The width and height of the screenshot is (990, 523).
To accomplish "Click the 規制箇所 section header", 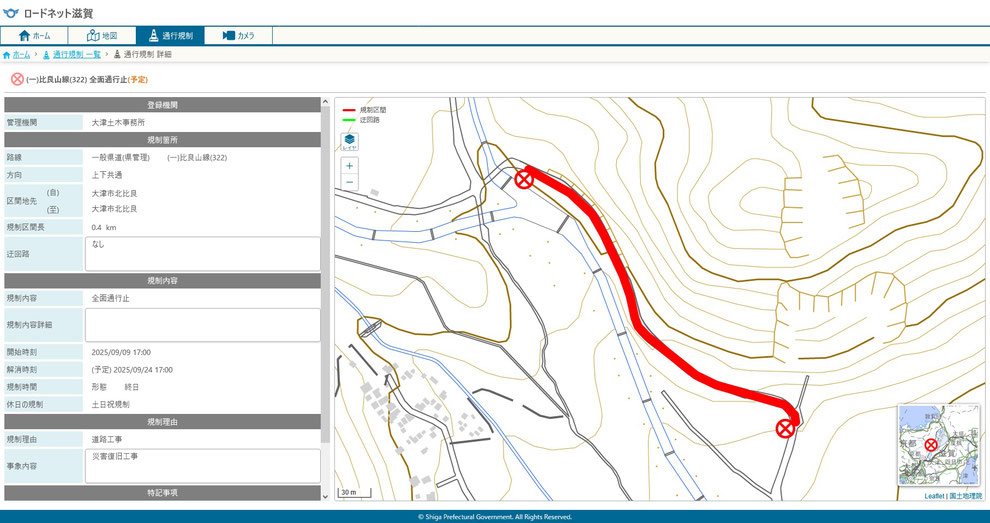I will coord(163,140).
